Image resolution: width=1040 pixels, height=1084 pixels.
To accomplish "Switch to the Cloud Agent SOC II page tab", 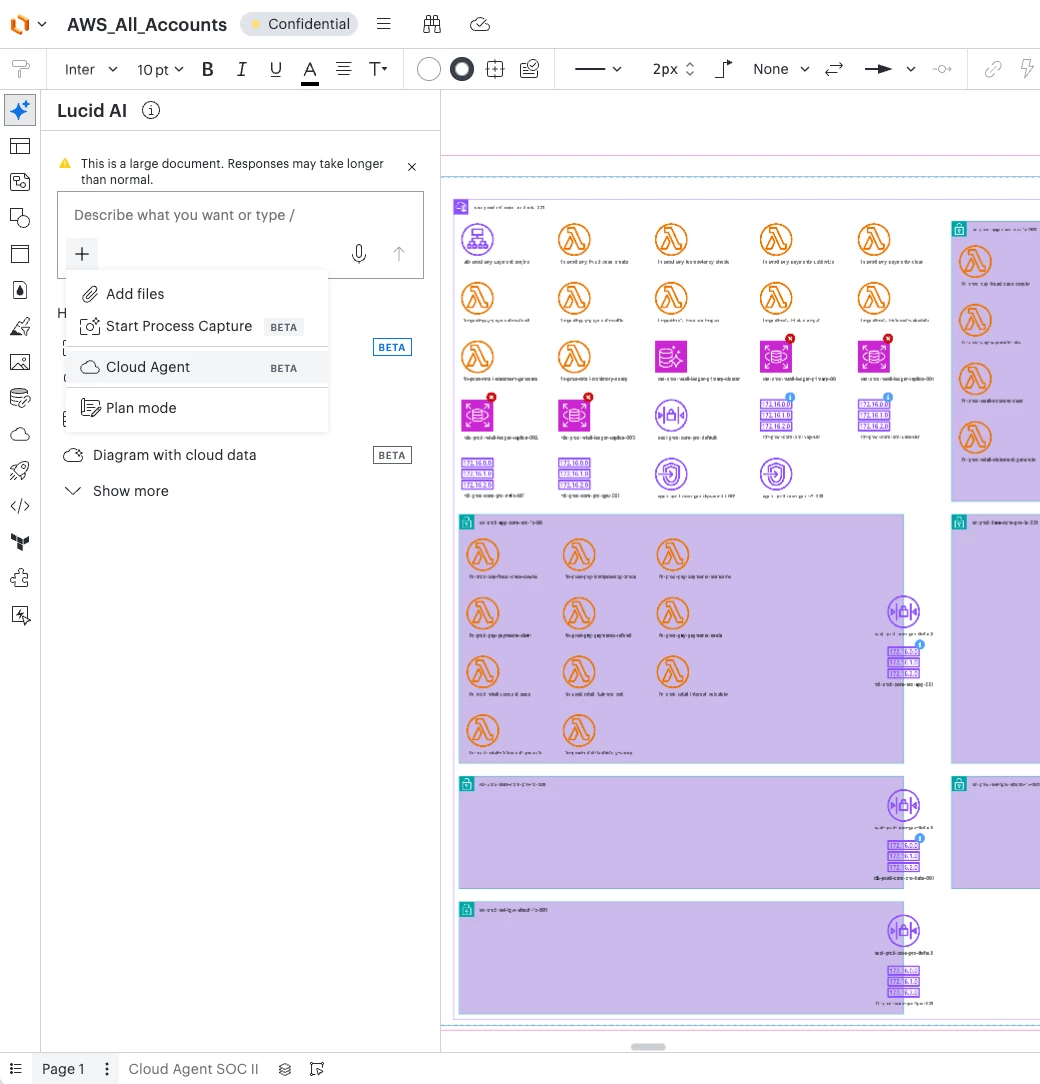I will (193, 1069).
